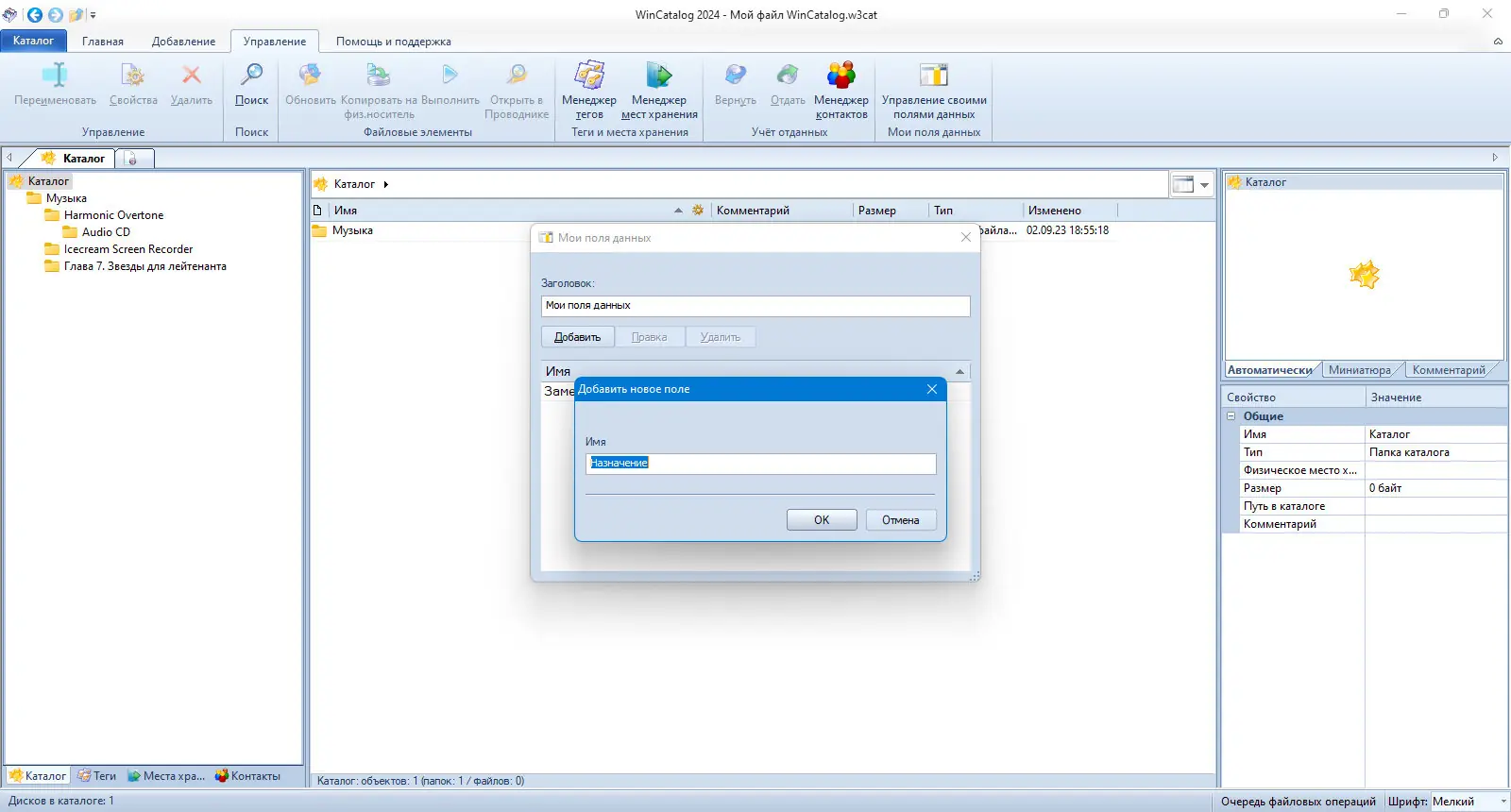Sort file list by Комментарий column
Screen dimensions: 1511x812
coord(782,211)
